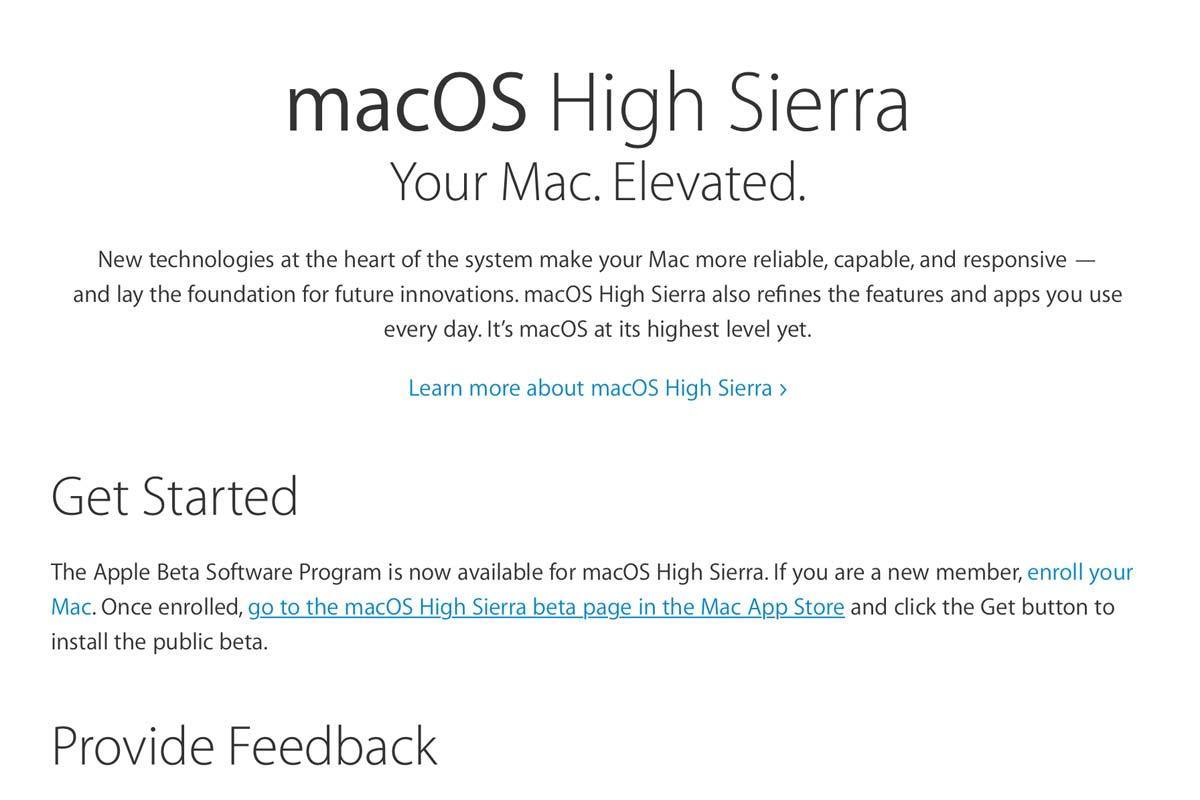Follow the 'enroll your' link text
This screenshot has width=1200, height=800.
tap(1080, 573)
